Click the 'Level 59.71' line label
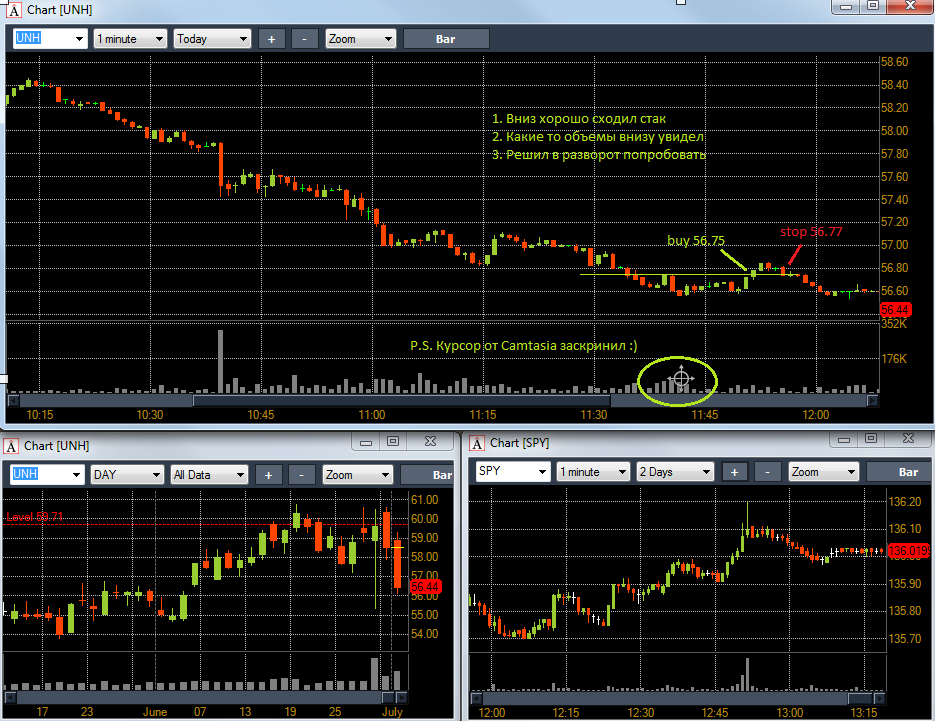This screenshot has height=721, width=935. tap(35, 516)
